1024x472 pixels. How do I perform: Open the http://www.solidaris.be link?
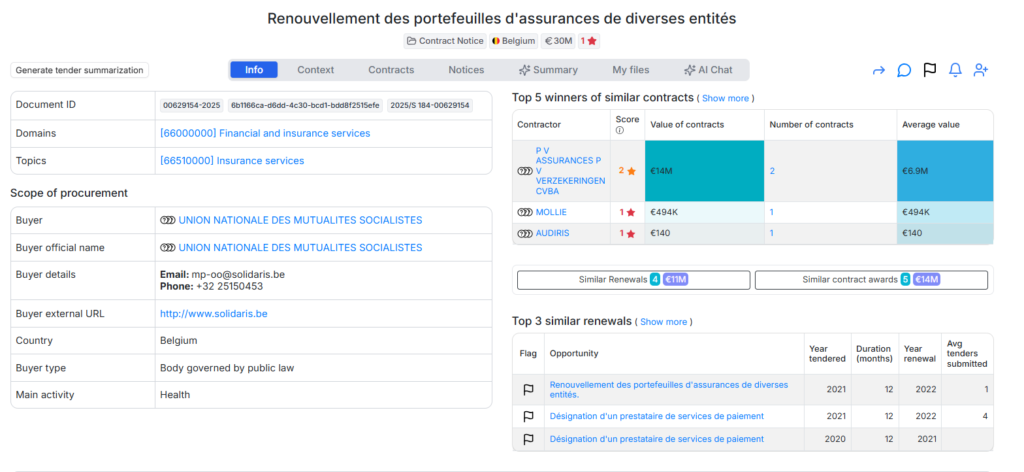click(214, 314)
